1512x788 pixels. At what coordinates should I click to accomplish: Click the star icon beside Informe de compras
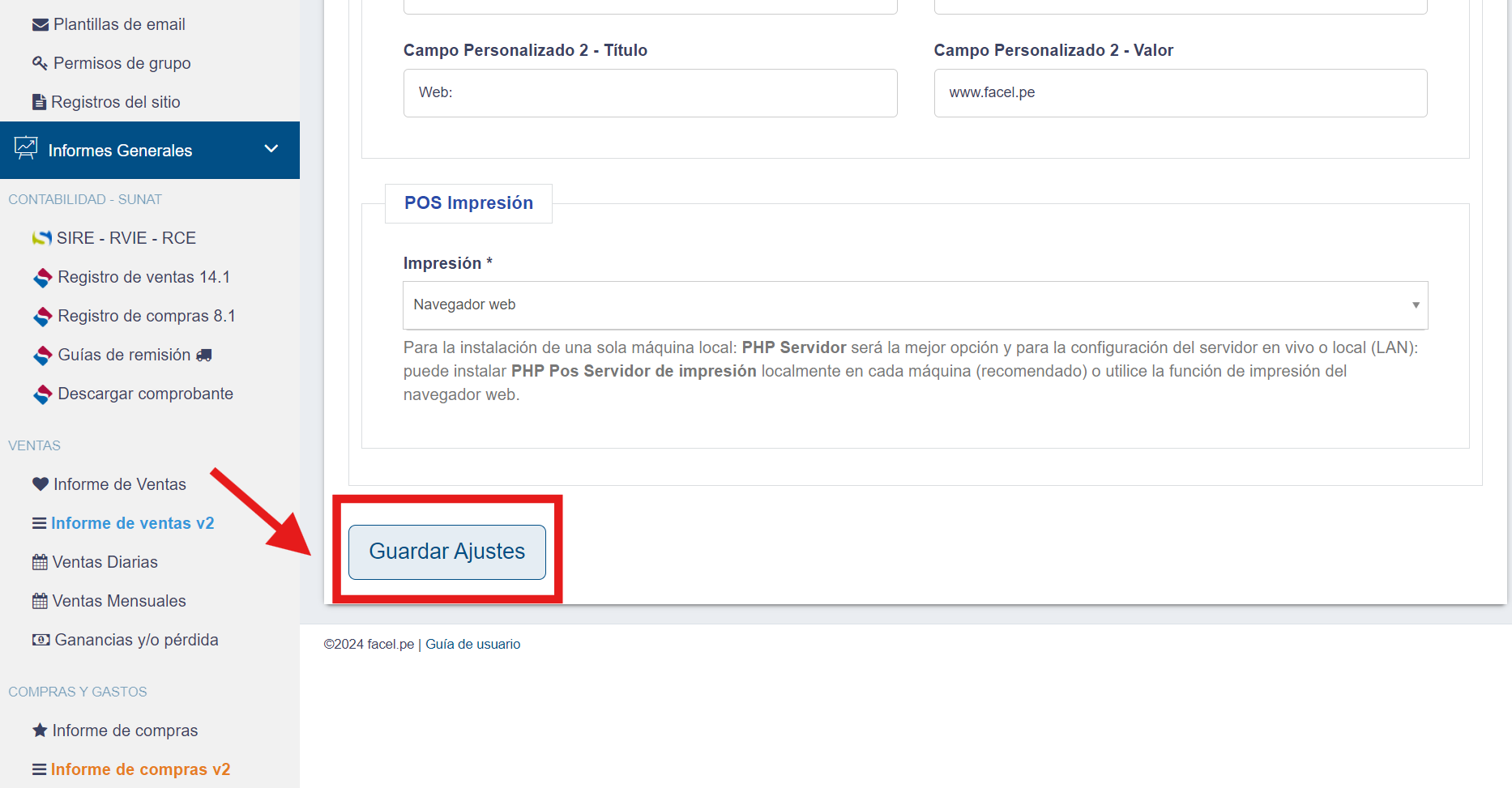pos(40,730)
